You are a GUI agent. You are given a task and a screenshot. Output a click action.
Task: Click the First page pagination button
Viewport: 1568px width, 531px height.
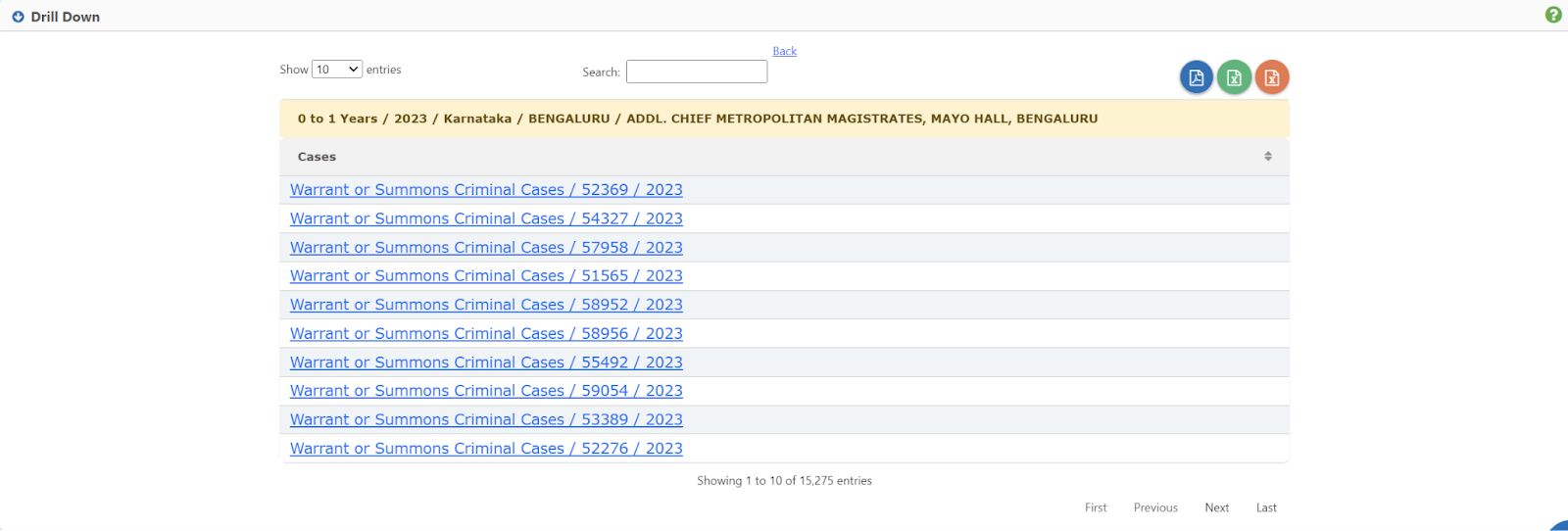coord(1096,507)
